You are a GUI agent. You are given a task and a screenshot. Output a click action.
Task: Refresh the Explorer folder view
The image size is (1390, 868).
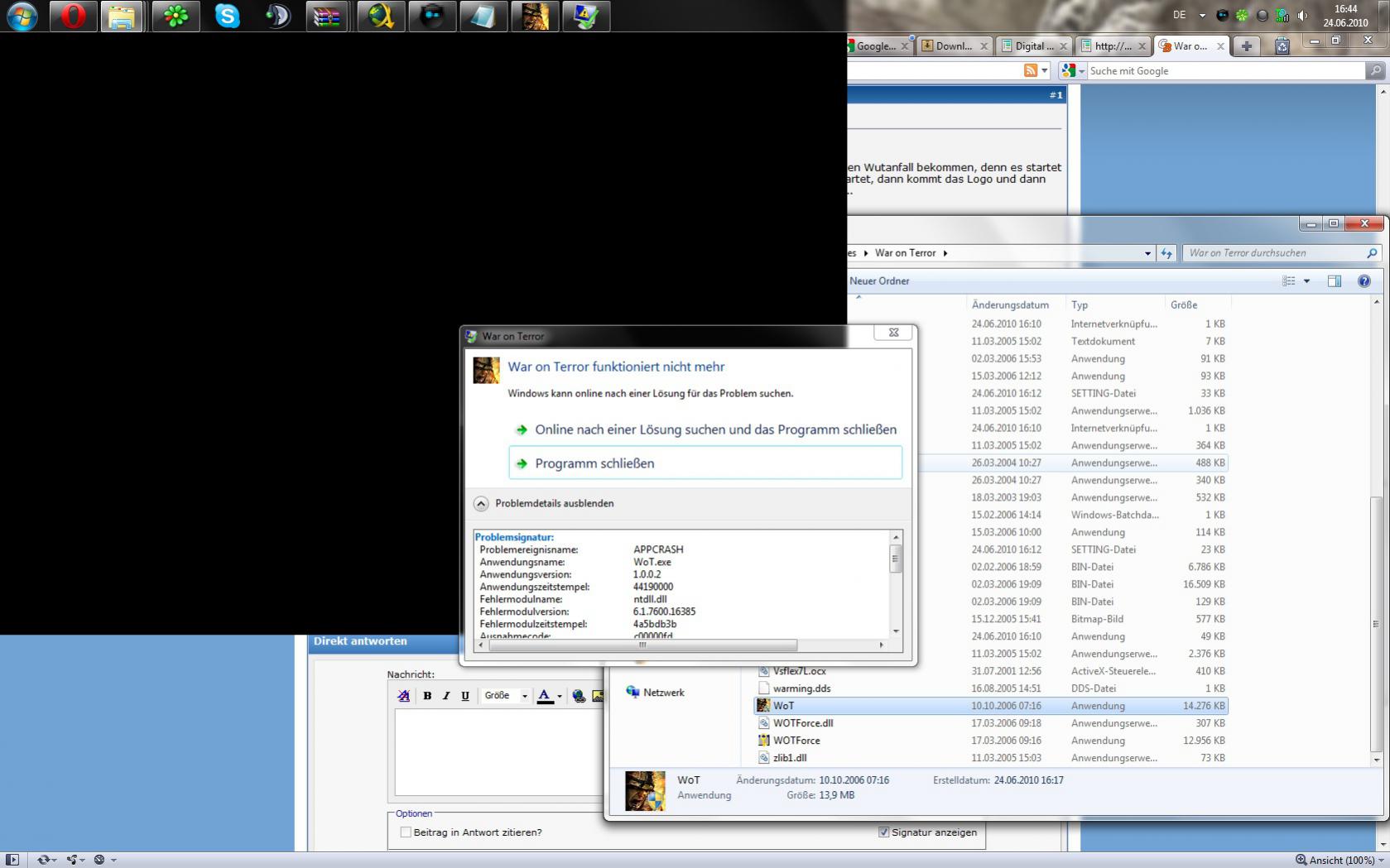(x=1166, y=253)
